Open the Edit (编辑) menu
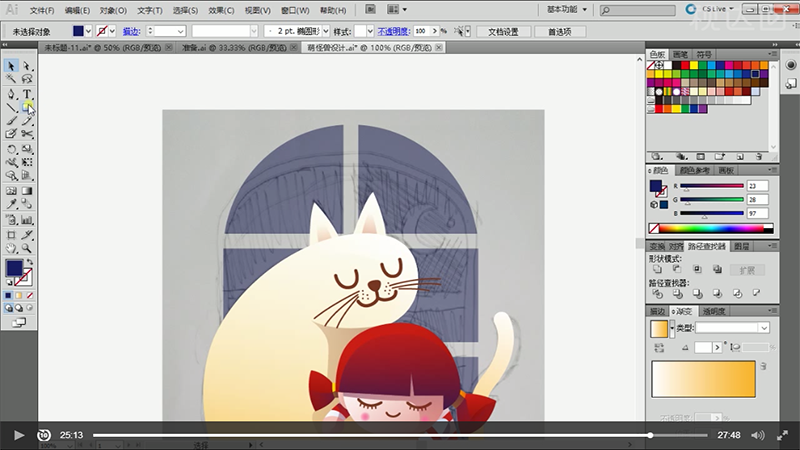This screenshot has width=800, height=450. coord(78,10)
